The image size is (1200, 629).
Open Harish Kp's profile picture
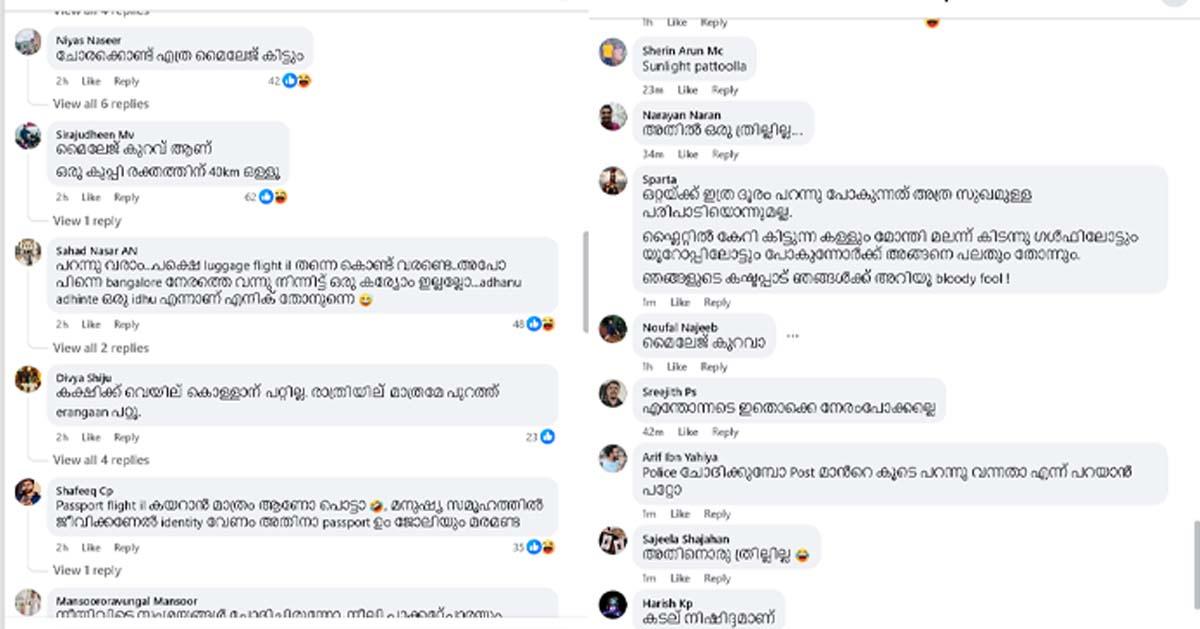pos(613,605)
